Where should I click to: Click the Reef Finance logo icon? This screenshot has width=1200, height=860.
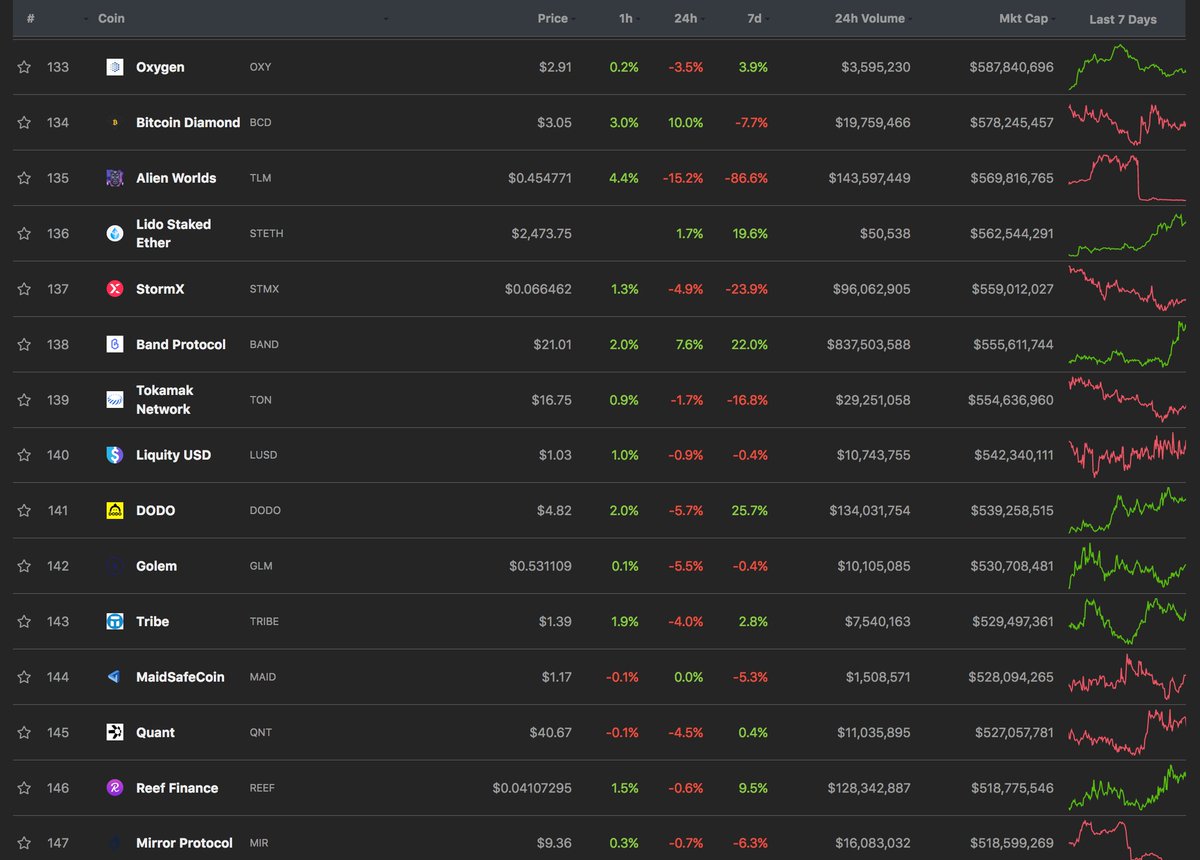click(x=115, y=788)
